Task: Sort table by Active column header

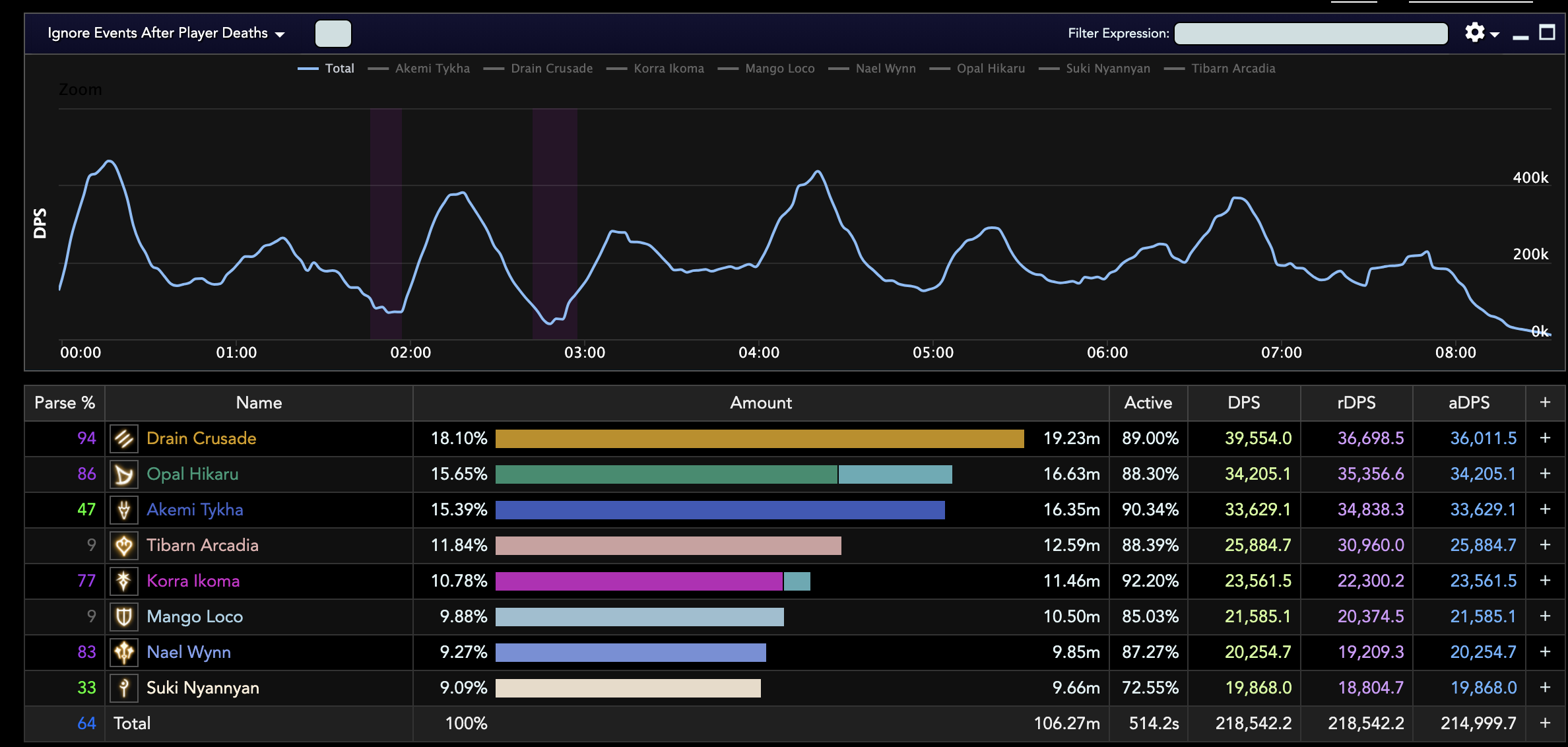Action: 1148,403
